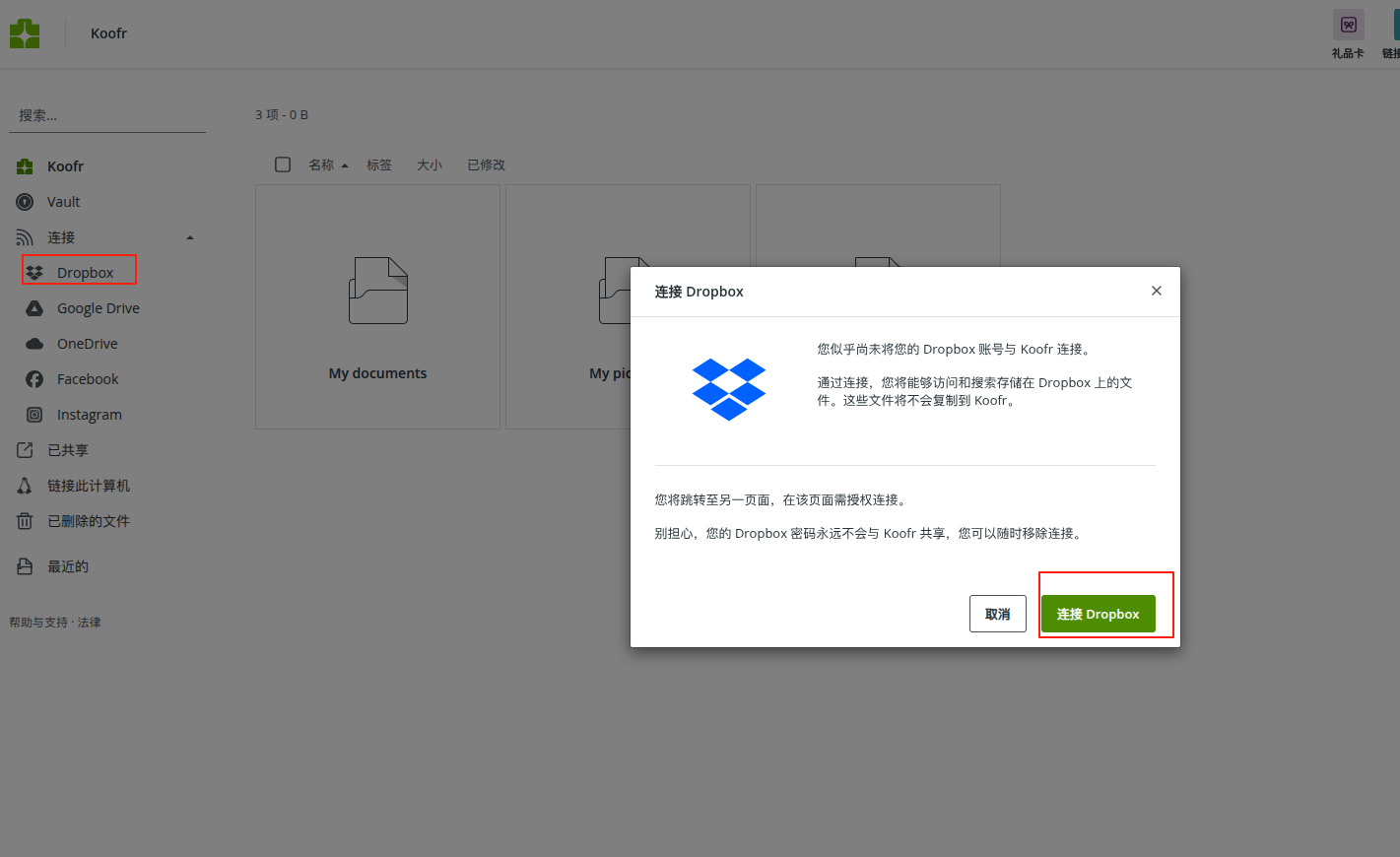
Task: Sort by 已修改 column
Action: [486, 165]
